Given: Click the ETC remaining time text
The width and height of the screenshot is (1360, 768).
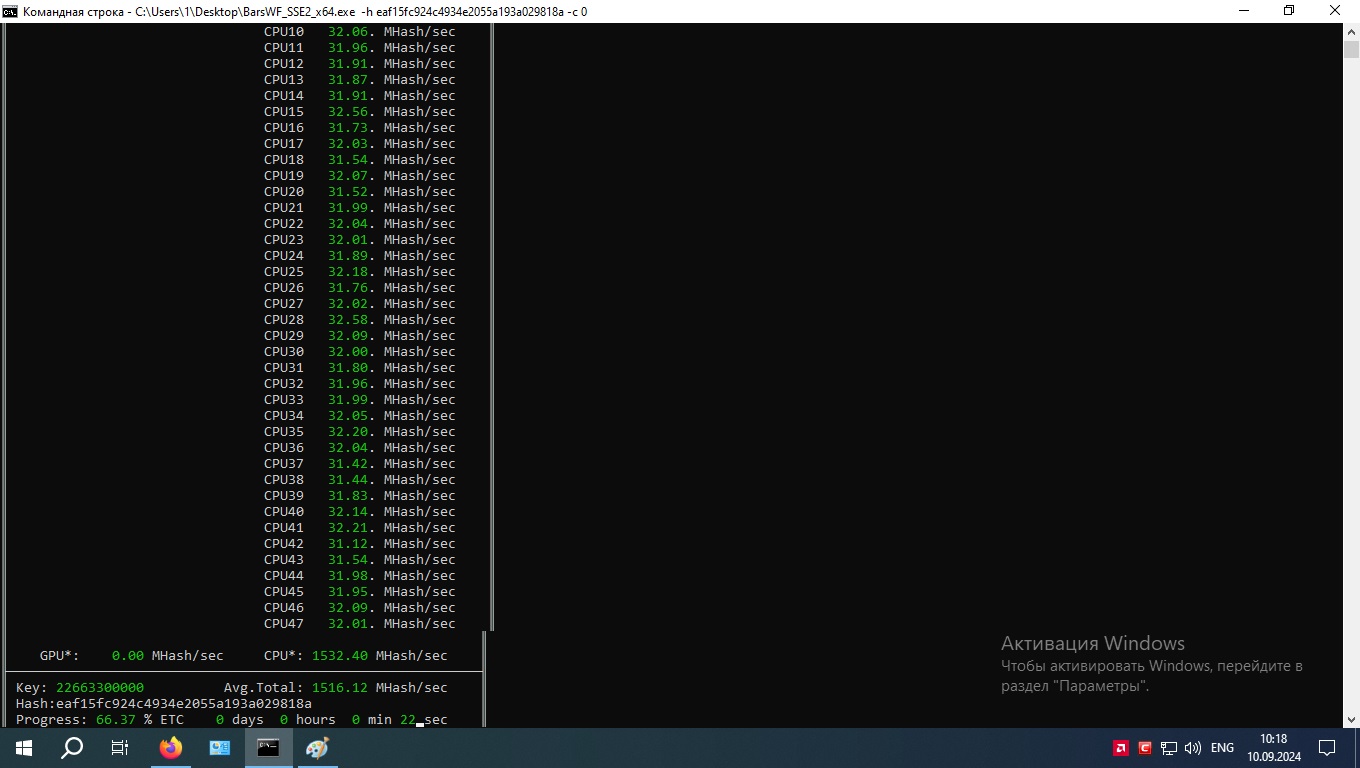Looking at the screenshot, I should point(304,720).
